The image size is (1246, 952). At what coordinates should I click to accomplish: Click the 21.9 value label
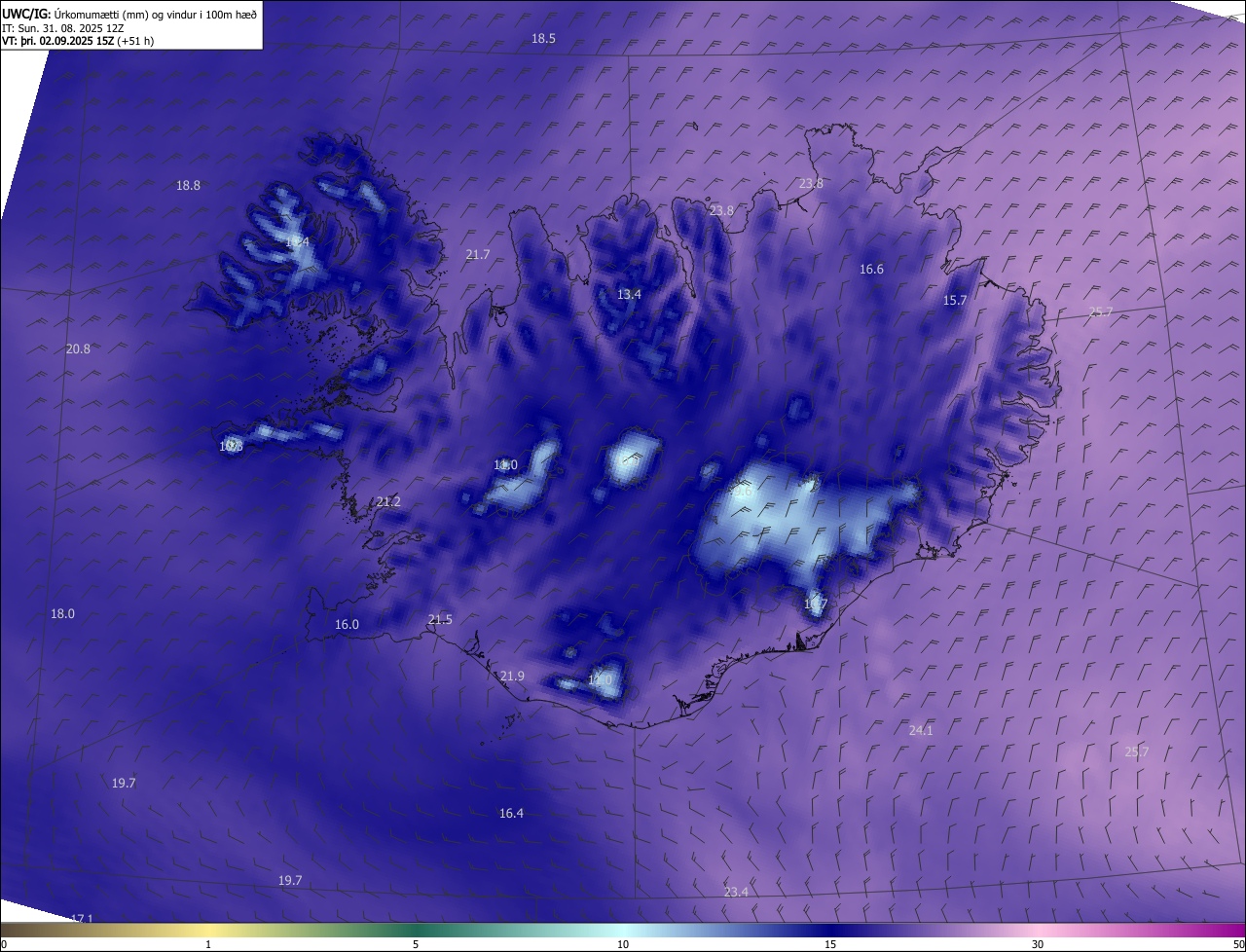tap(512, 676)
